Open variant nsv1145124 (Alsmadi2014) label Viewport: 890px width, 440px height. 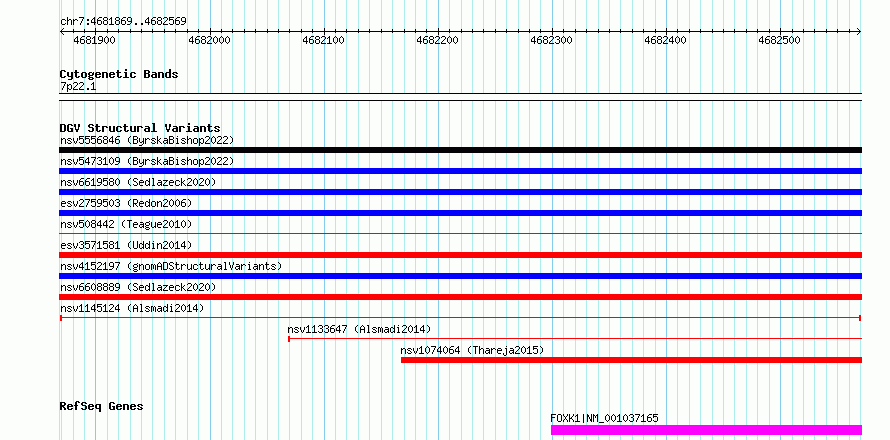click(x=132, y=308)
